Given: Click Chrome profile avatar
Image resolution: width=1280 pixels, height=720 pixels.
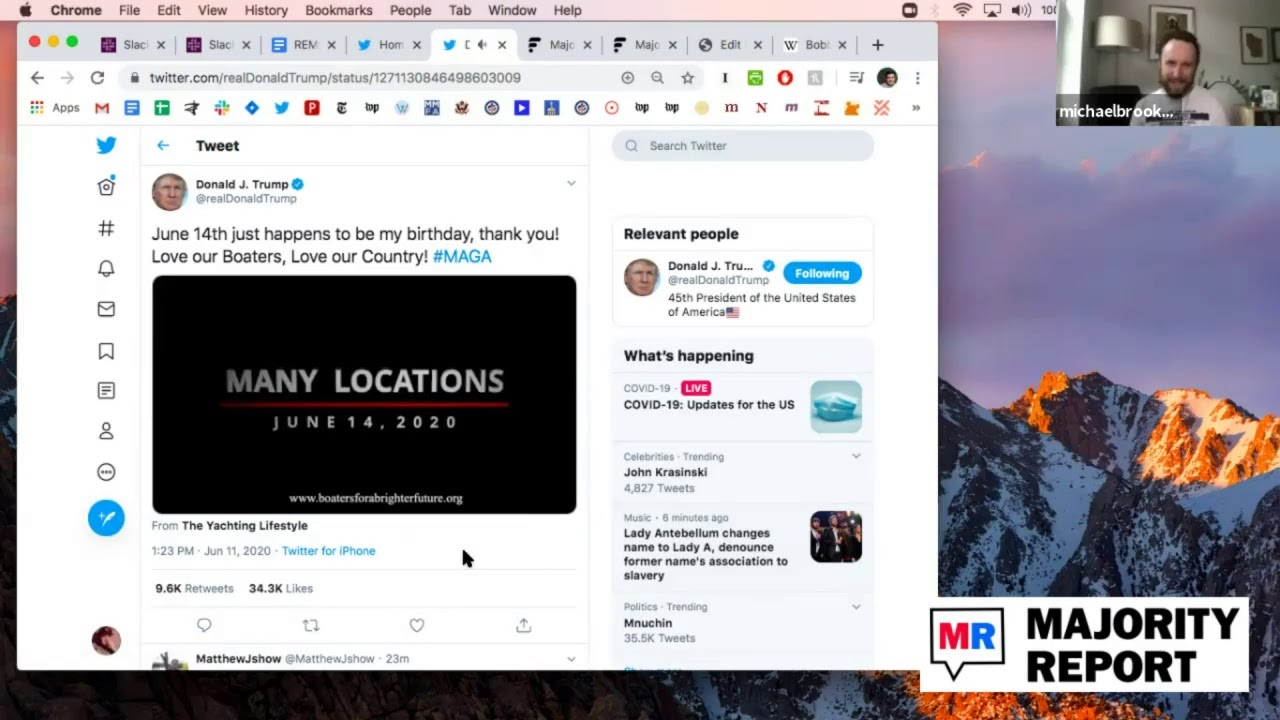Looking at the screenshot, I should (887, 78).
